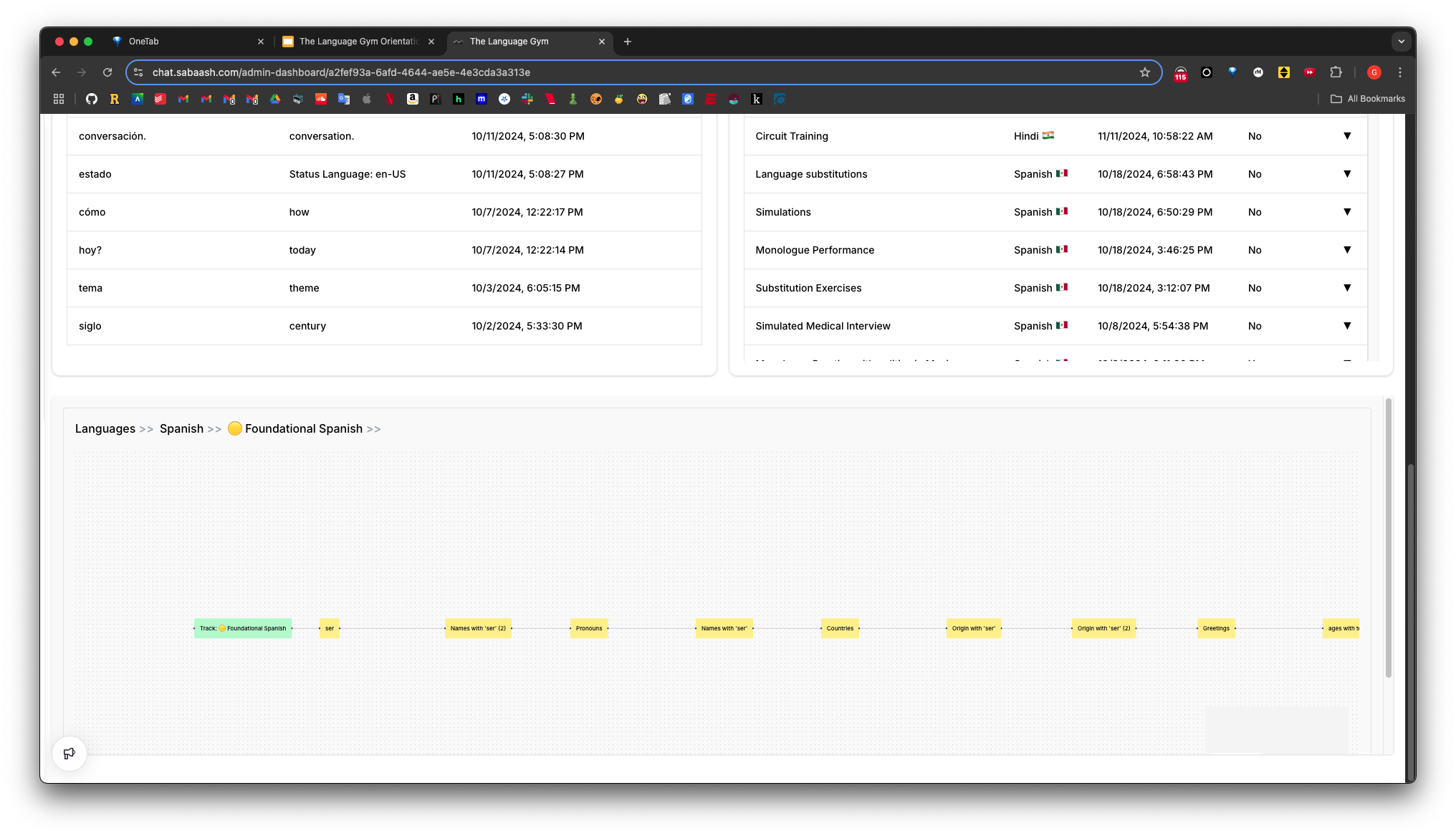1456x836 pixels.
Task: Reload the page
Action: [107, 72]
